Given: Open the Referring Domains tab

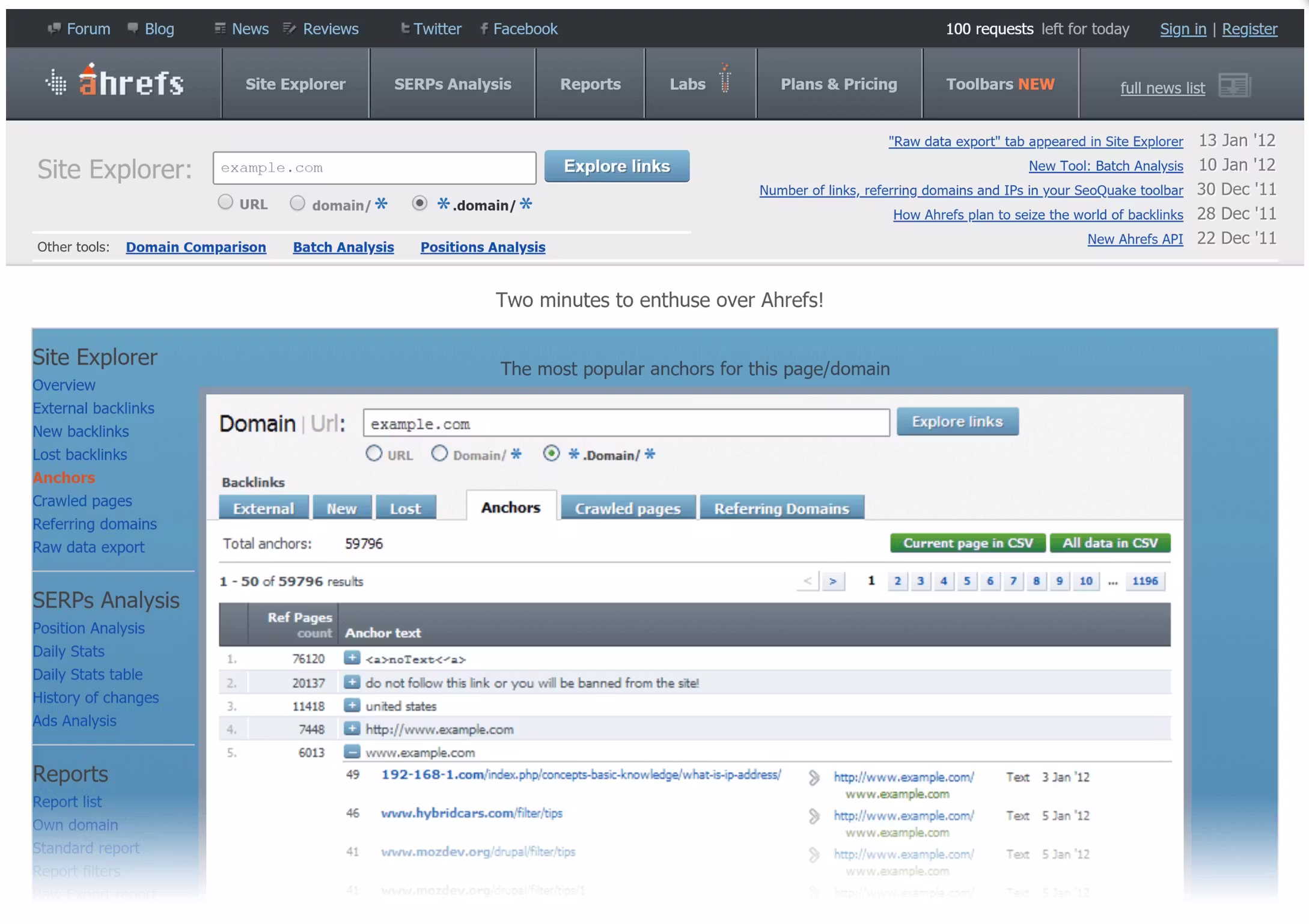Looking at the screenshot, I should tap(781, 508).
